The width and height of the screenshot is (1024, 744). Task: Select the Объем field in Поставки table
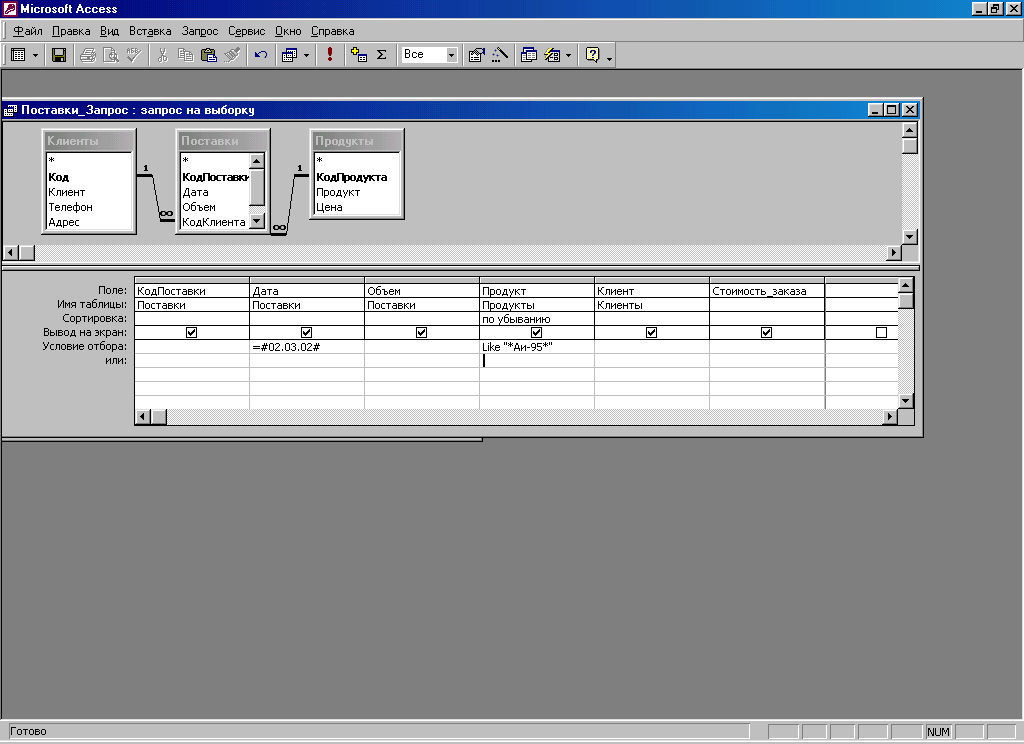[x=215, y=207]
